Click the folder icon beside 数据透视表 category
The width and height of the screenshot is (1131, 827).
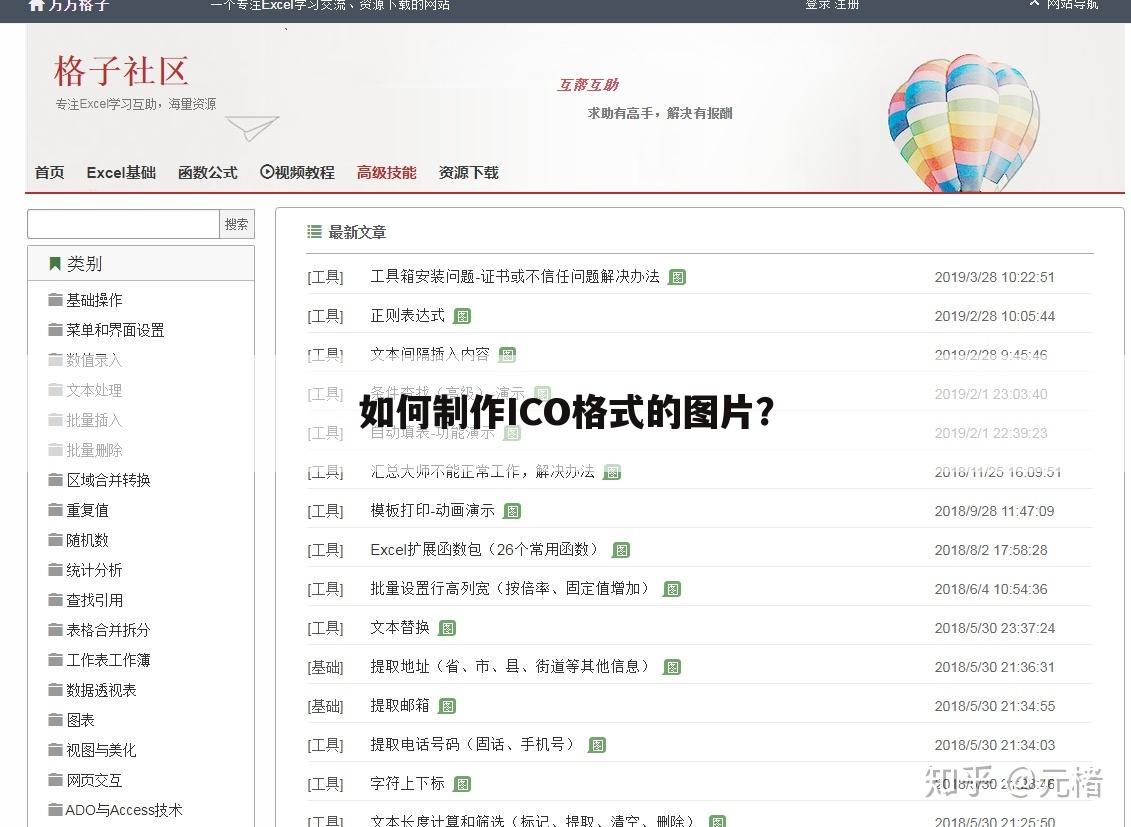(54, 689)
